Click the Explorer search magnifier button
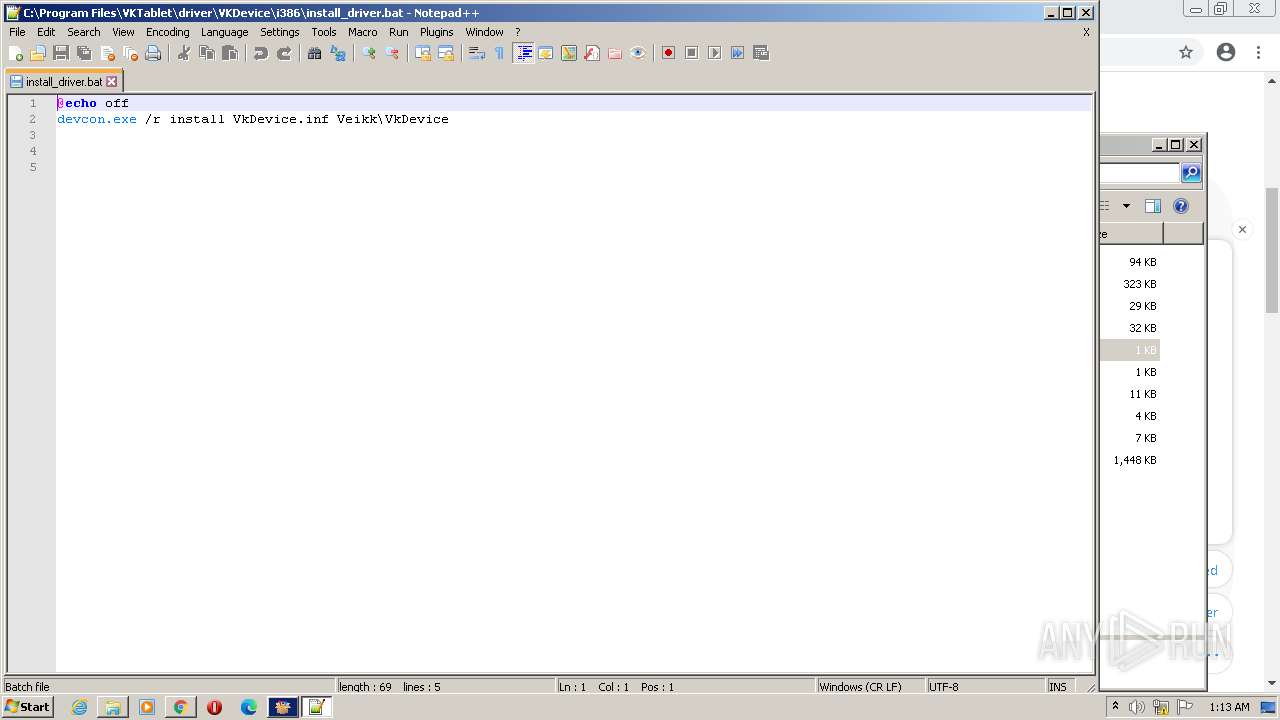The image size is (1280, 720). [1190, 173]
